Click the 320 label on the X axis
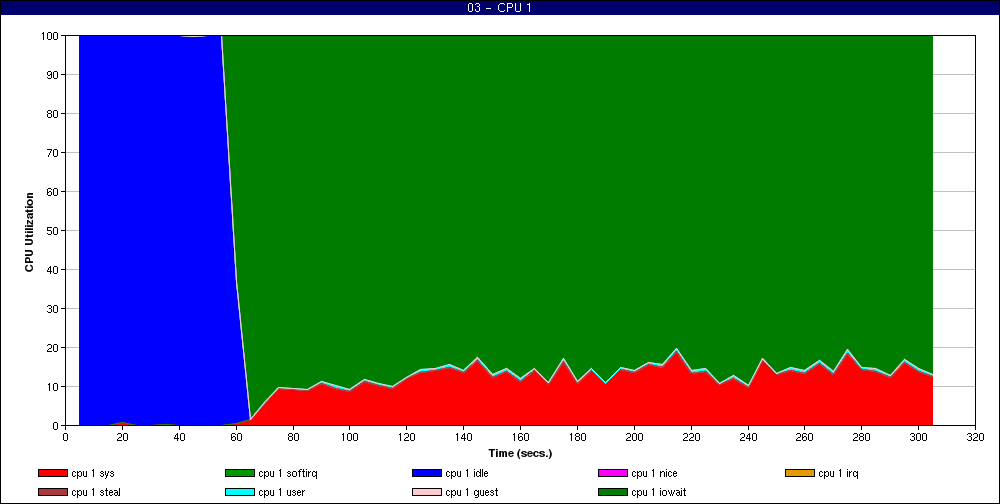This screenshot has width=1000, height=504. click(x=975, y=436)
